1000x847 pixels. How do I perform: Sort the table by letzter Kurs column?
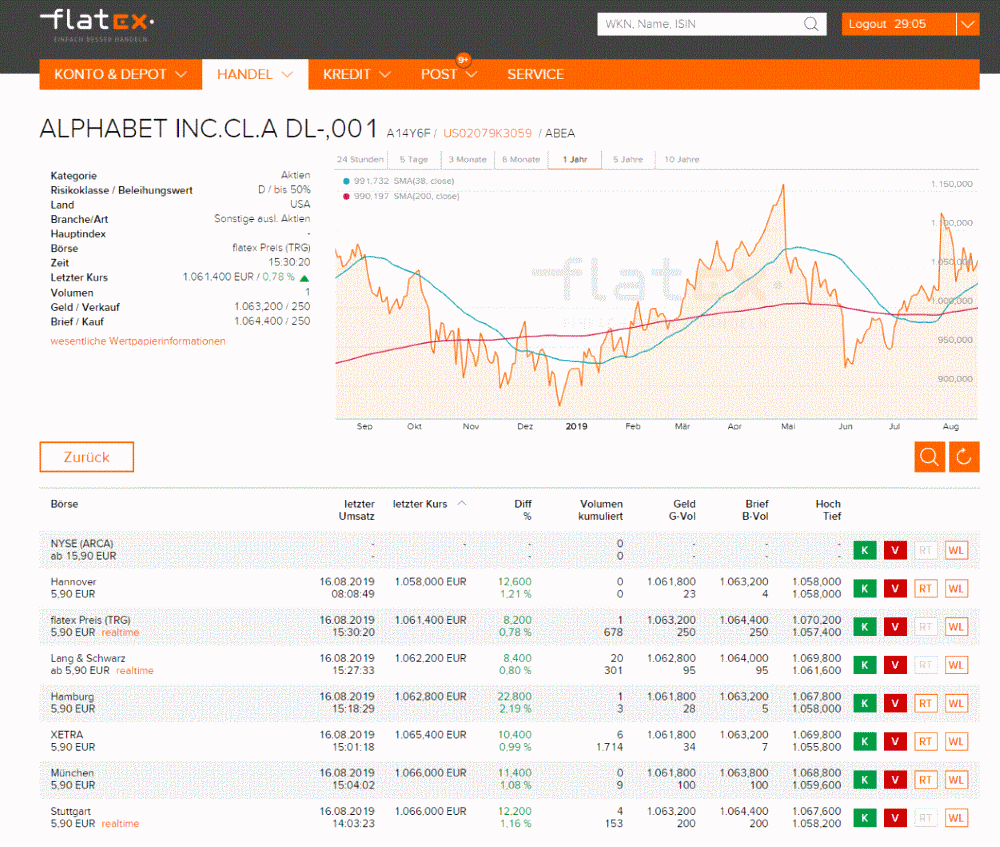(x=429, y=504)
